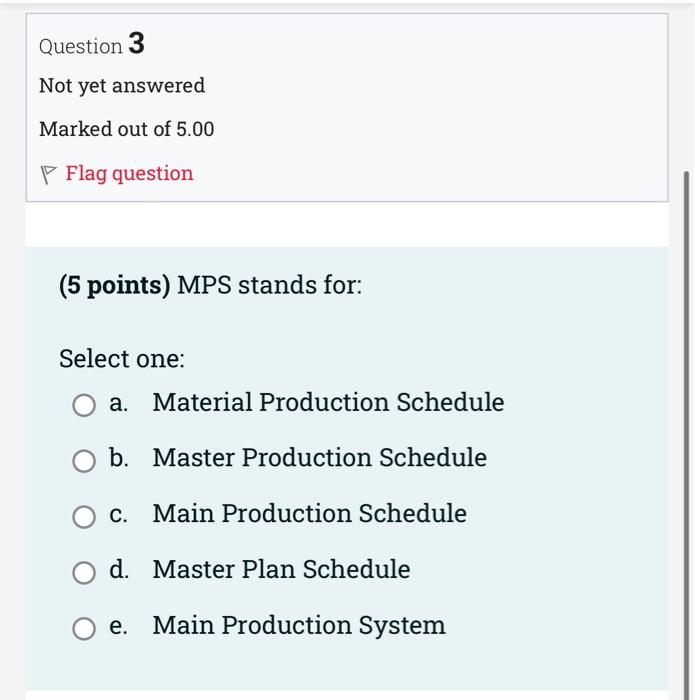The width and height of the screenshot is (695, 700).
Task: Pick radio button for option c
Action: click(84, 516)
